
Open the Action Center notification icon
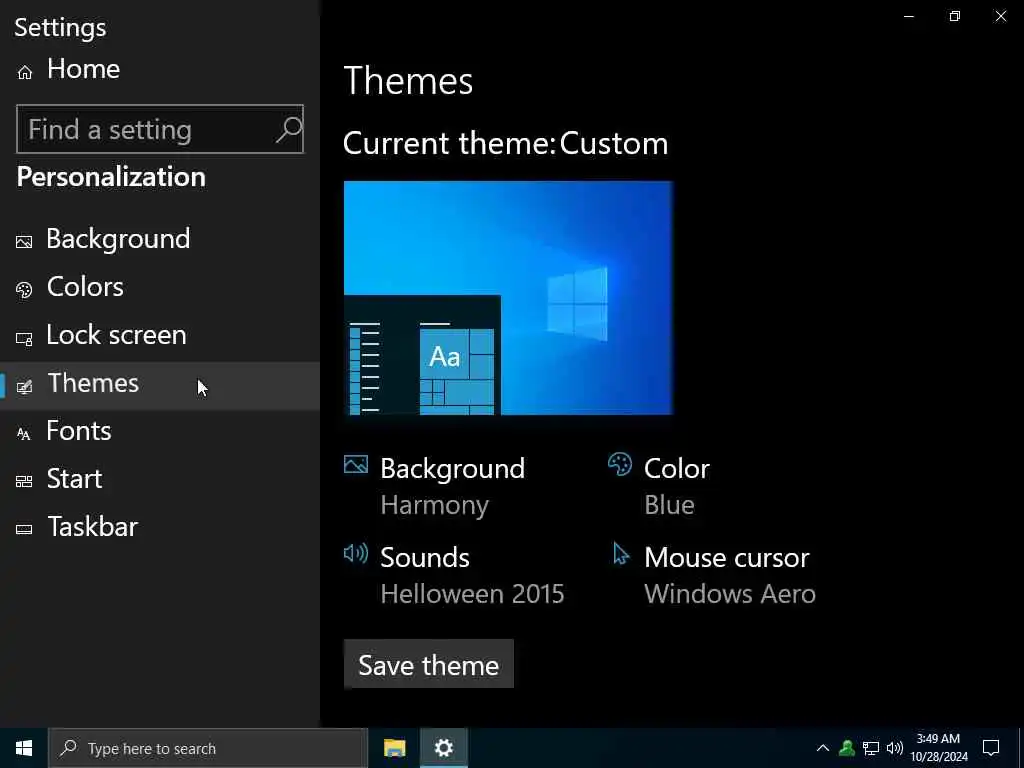pos(991,748)
